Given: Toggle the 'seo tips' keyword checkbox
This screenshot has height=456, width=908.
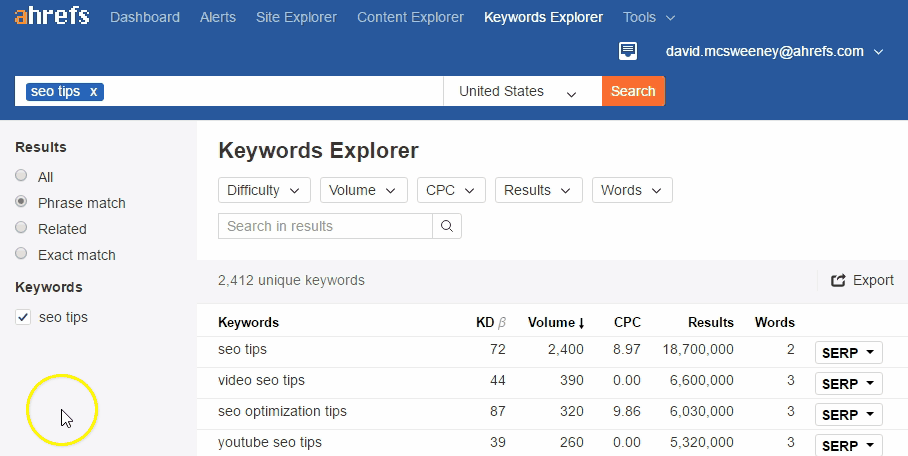Looking at the screenshot, I should click(x=23, y=317).
